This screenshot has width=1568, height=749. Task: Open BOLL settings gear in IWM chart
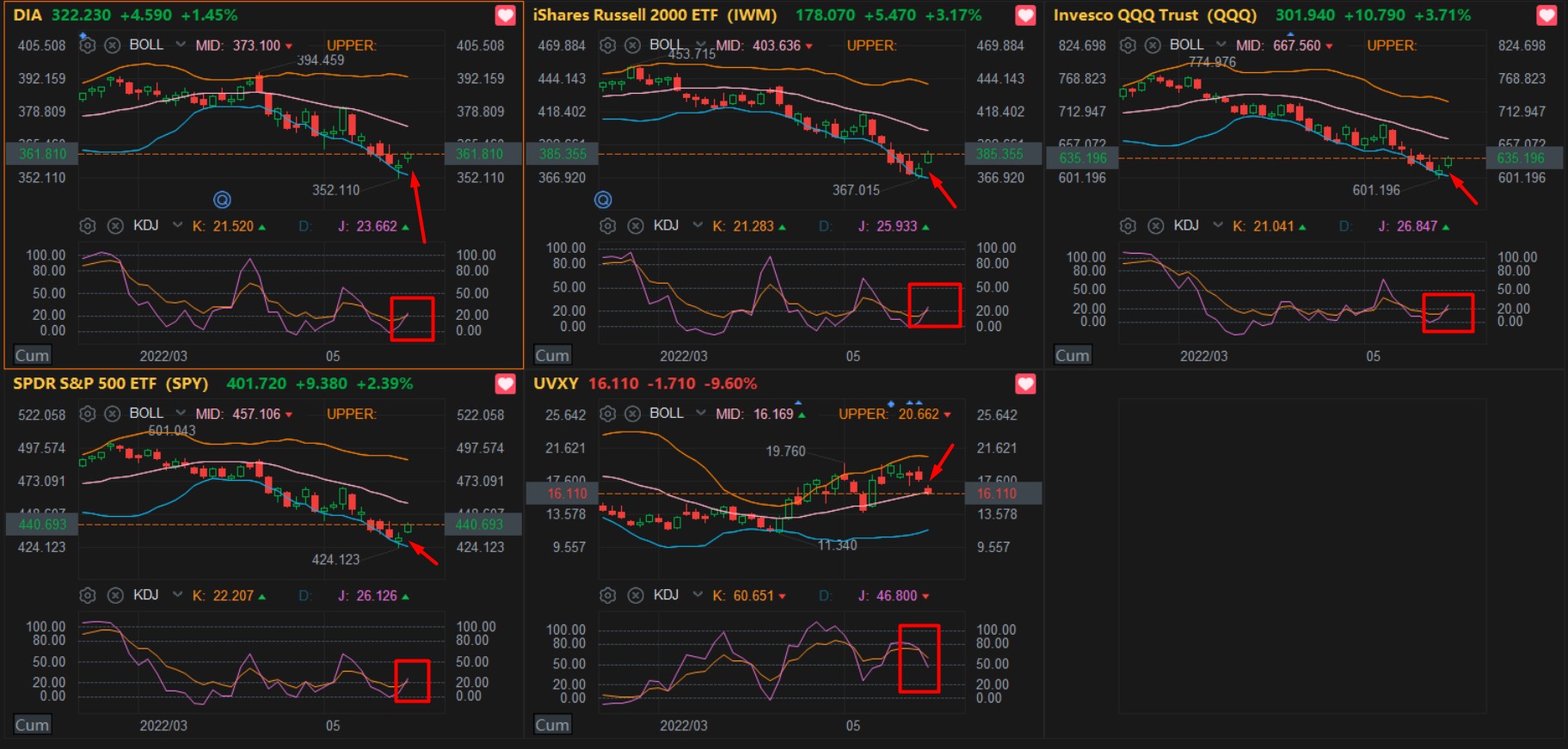[x=608, y=45]
